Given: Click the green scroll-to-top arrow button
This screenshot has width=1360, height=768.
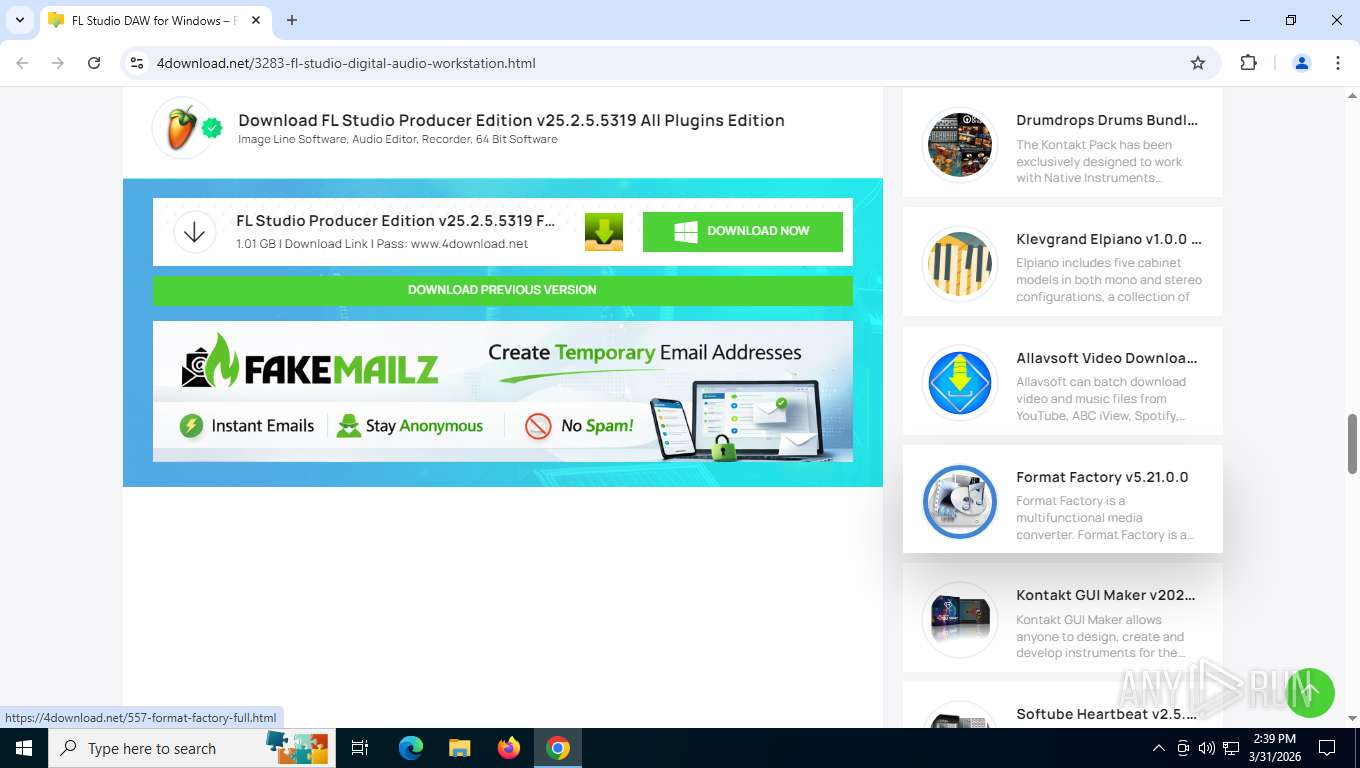Looking at the screenshot, I should point(1310,692).
